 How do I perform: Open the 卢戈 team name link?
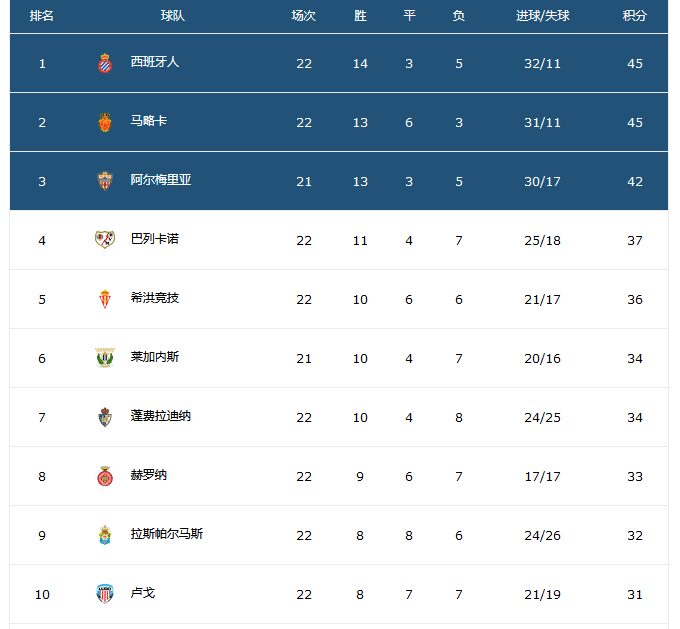143,593
